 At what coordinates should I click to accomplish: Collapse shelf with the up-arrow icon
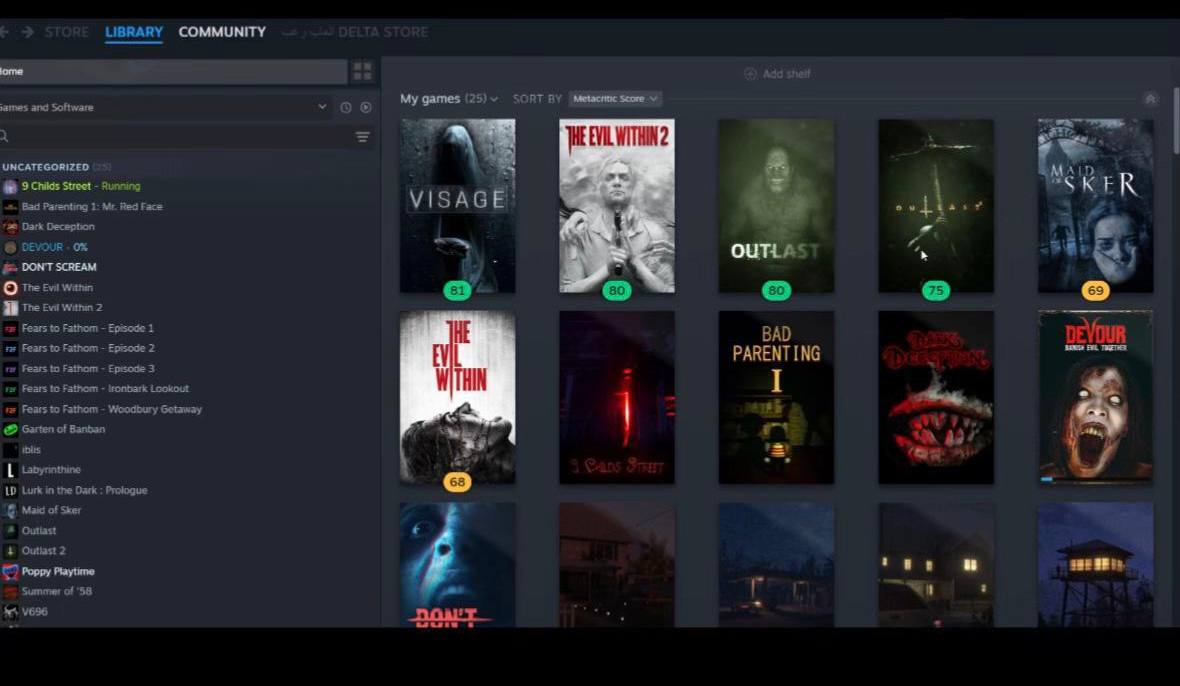[1150, 99]
